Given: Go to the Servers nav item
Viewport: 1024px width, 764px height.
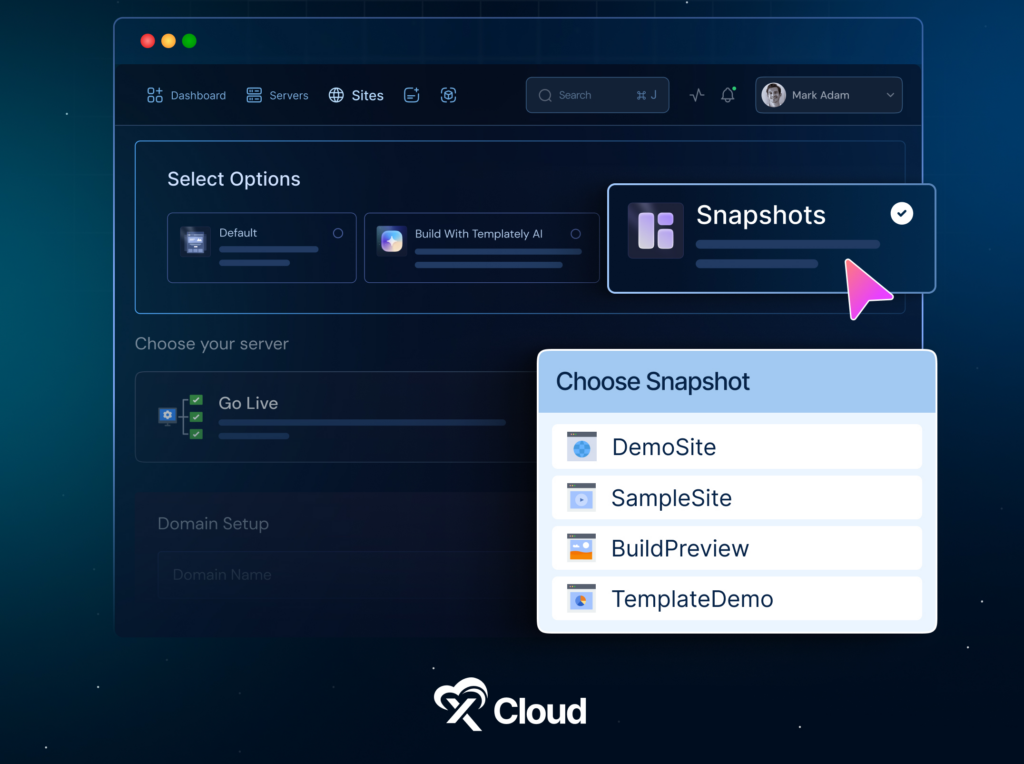Looking at the screenshot, I should (277, 95).
